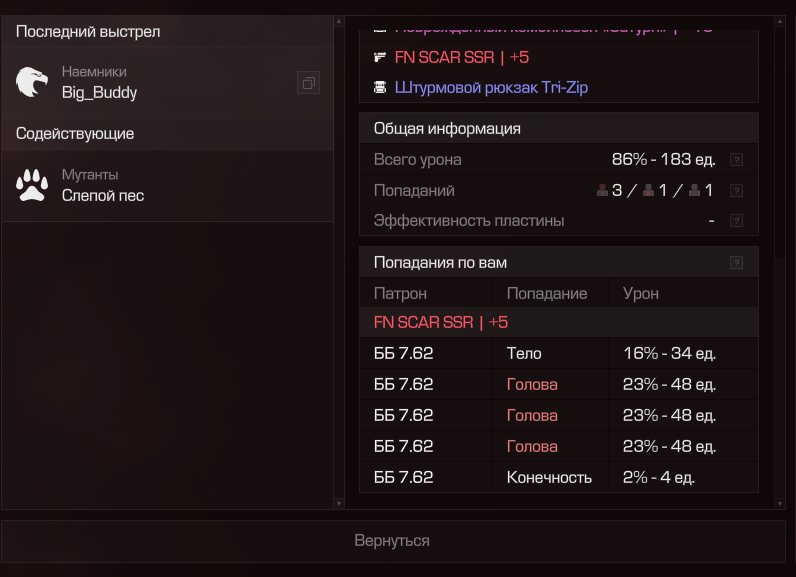Click the Урон column header
The width and height of the screenshot is (796, 577).
tap(641, 293)
